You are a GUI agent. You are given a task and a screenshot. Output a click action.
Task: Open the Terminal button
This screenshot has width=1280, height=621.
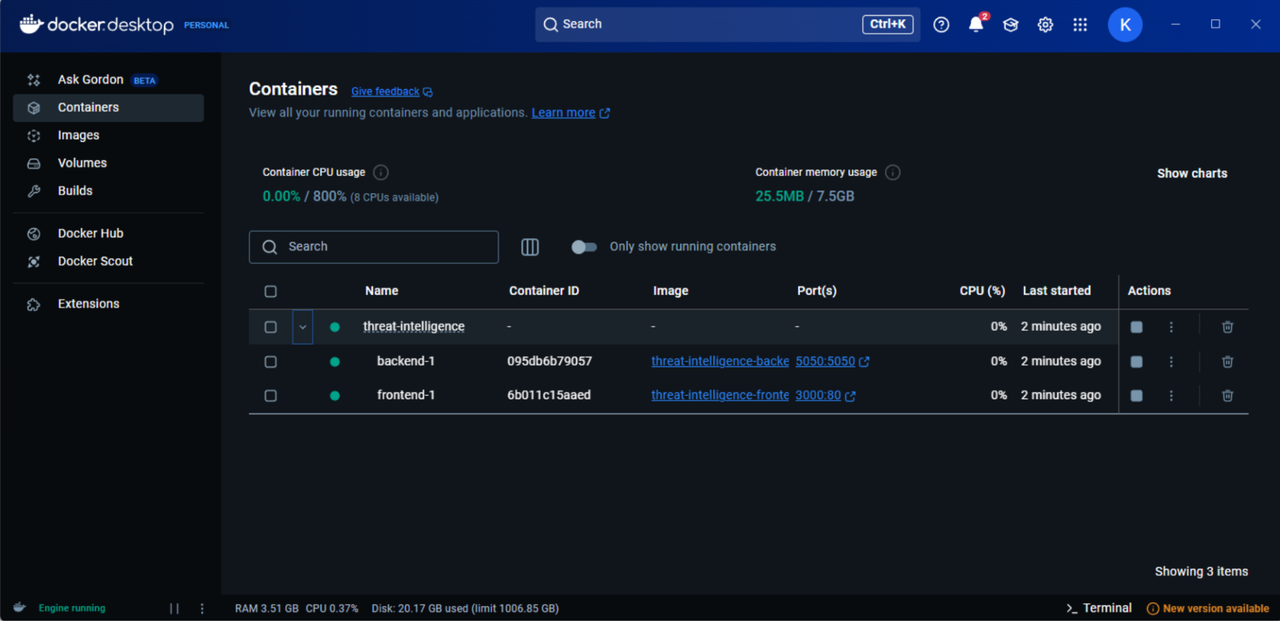click(1099, 608)
